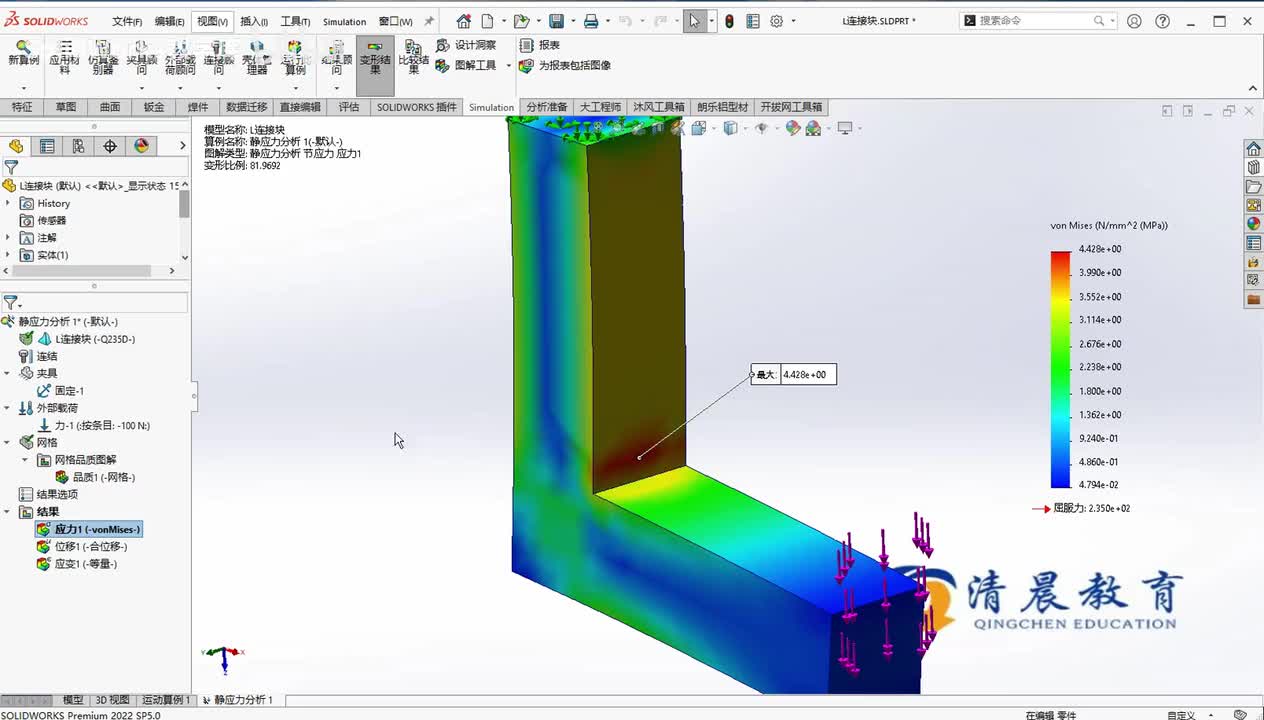Viewport: 1264px width, 720px height.
Task: Click 为报表包括图像 include image for report
Action: coord(565,65)
